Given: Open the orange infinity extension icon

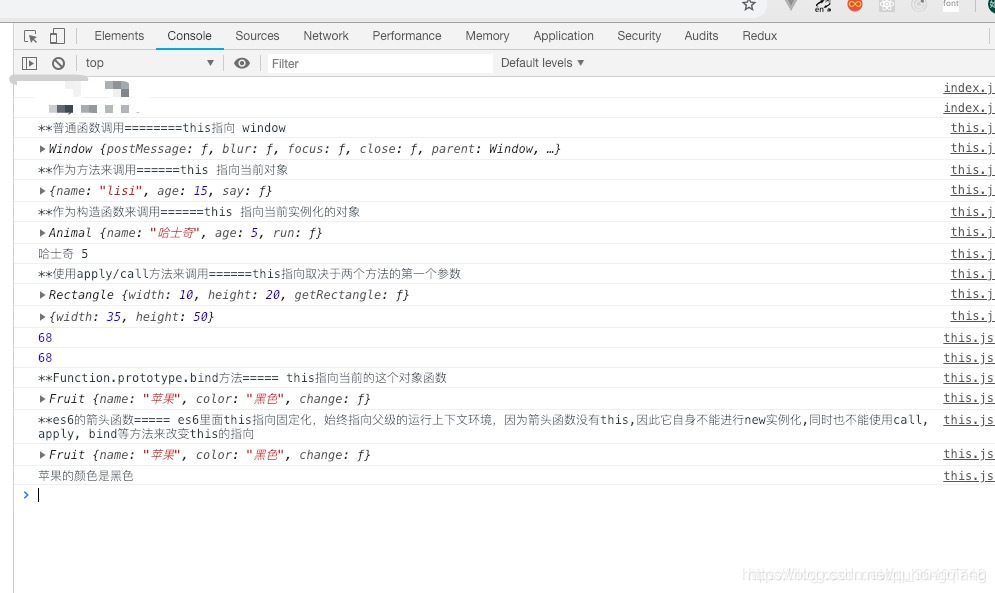Looking at the screenshot, I should (x=855, y=5).
